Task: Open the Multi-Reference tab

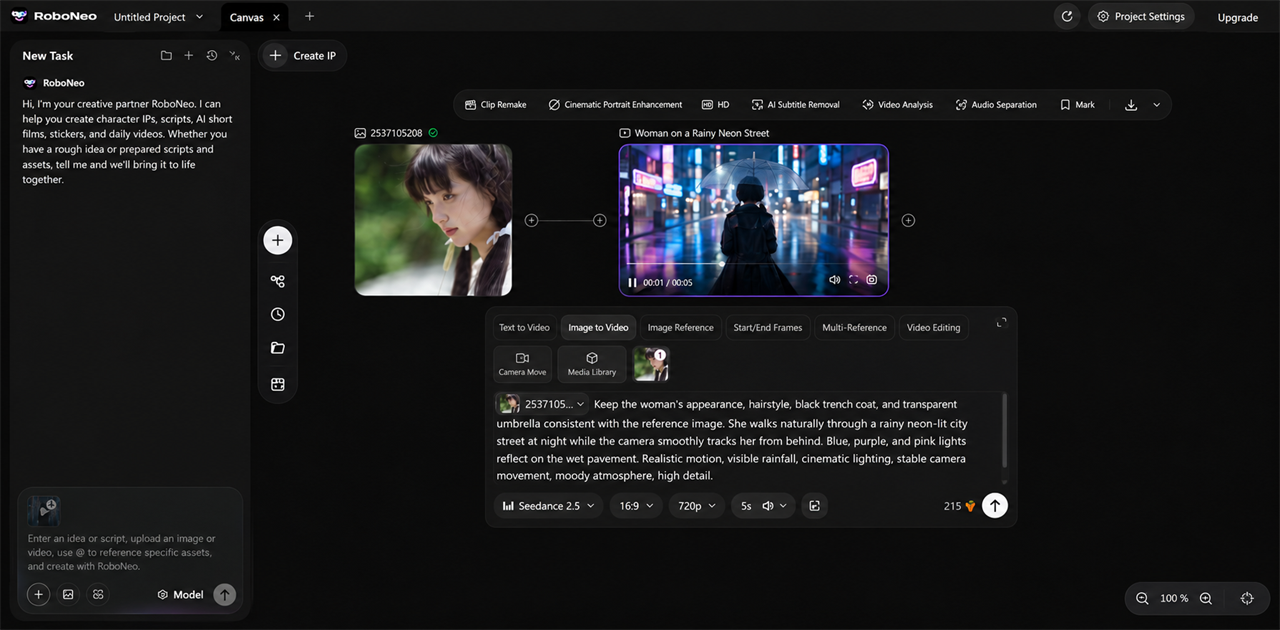Action: pyautogui.click(x=854, y=327)
